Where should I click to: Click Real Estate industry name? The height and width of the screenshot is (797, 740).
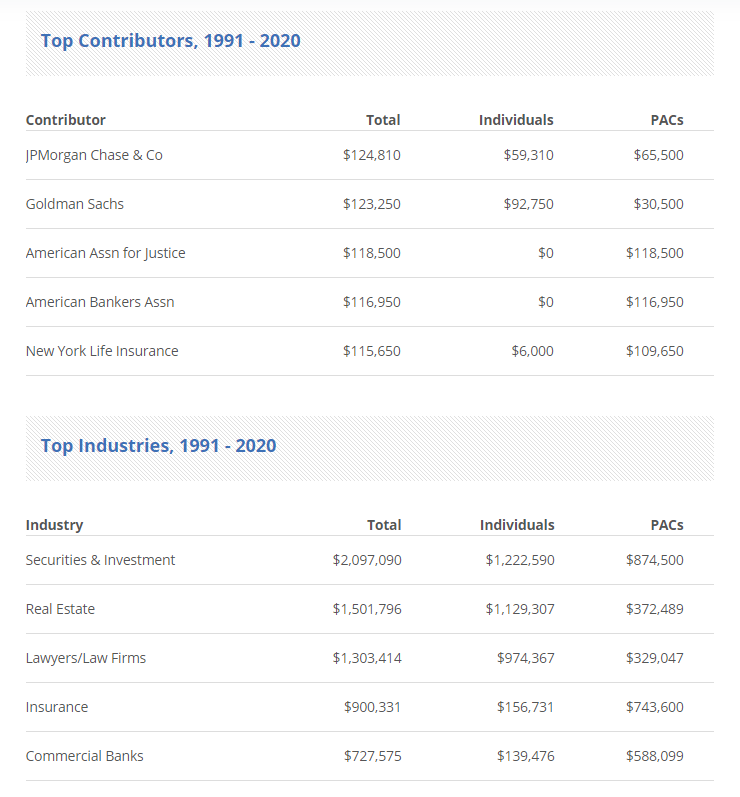(x=60, y=609)
